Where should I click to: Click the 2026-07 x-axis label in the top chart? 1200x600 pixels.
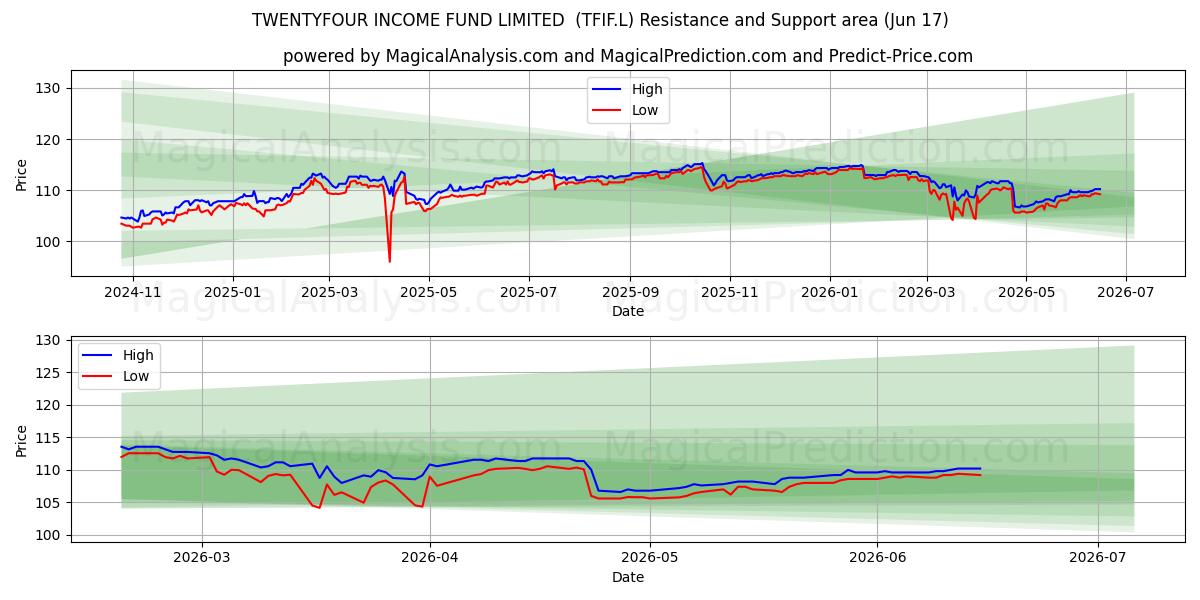1126,293
